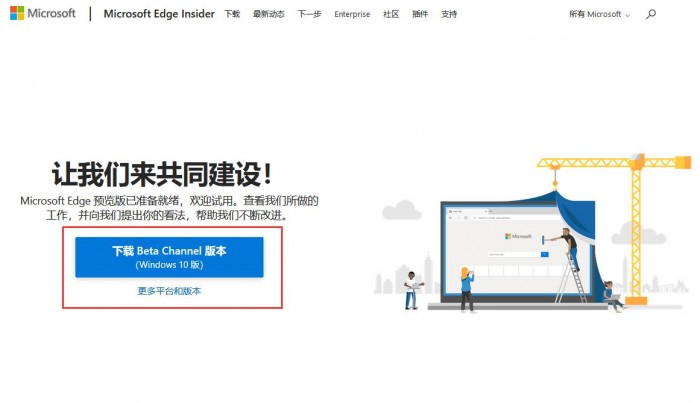Select 下一步 in the top navigation
700x403 pixels.
(x=309, y=14)
